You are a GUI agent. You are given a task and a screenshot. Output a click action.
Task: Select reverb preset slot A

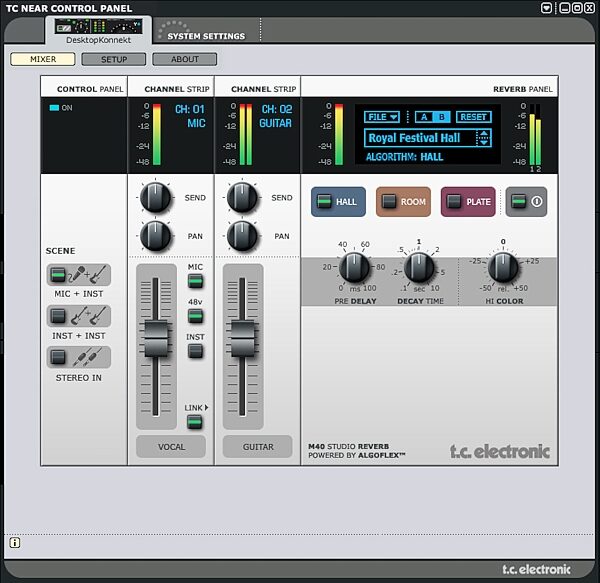coord(424,117)
